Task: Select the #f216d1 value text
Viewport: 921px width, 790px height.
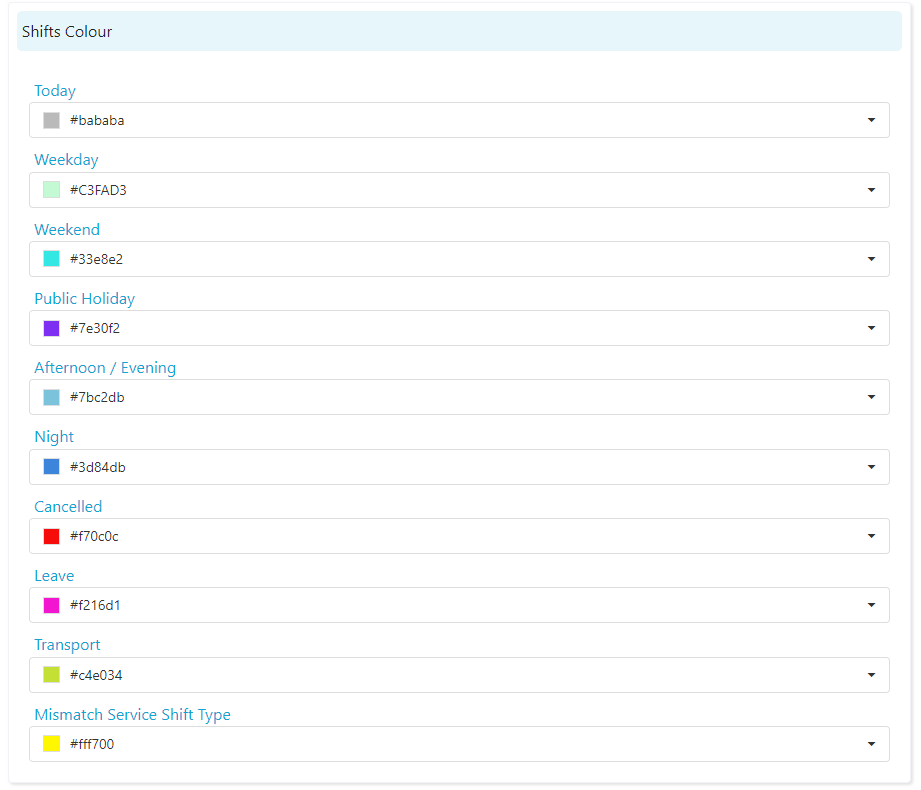Action: 95,606
